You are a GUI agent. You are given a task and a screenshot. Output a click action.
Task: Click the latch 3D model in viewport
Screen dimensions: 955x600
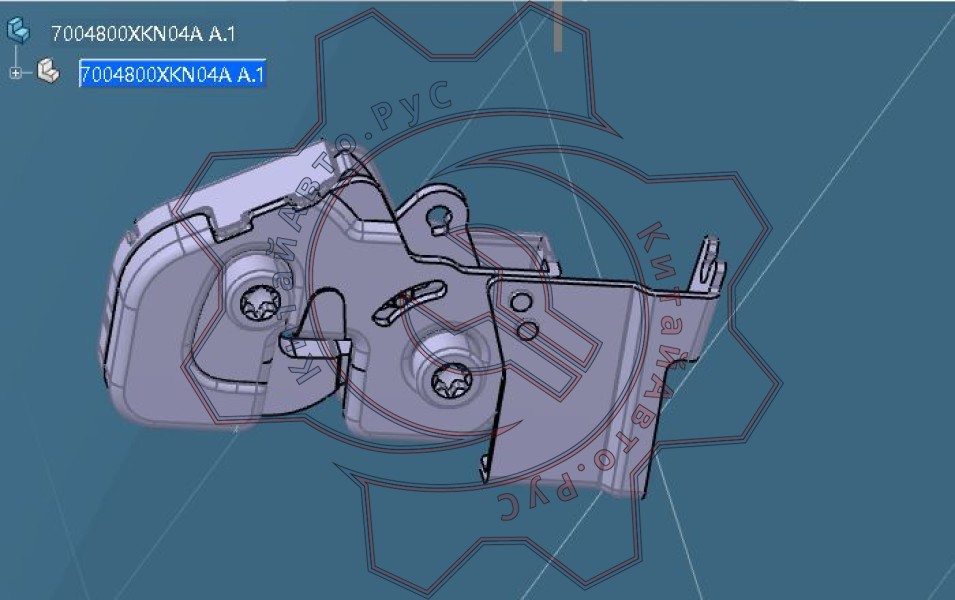pos(414,317)
